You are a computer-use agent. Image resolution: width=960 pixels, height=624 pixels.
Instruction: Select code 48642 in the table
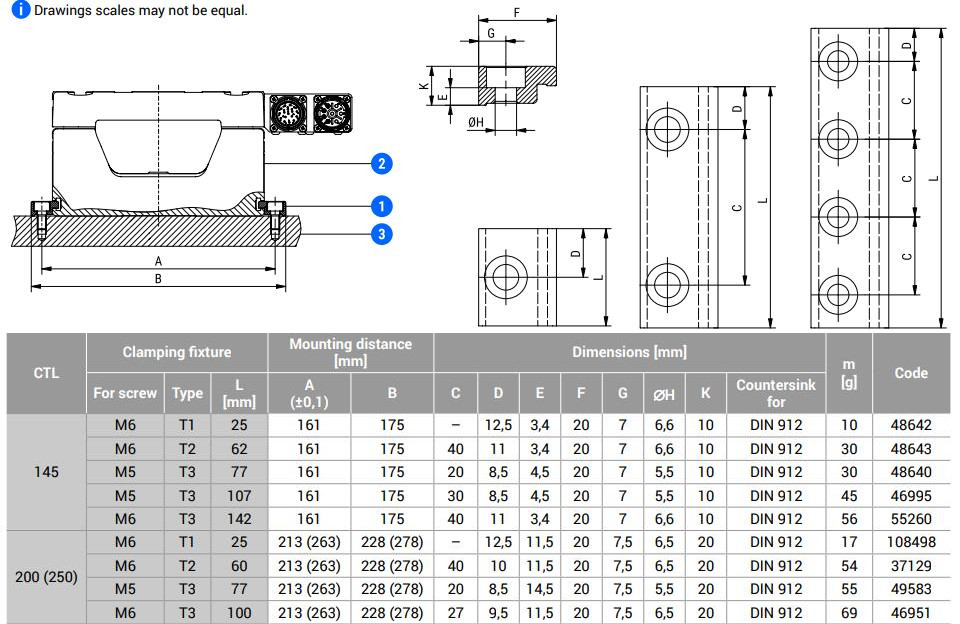click(911, 425)
